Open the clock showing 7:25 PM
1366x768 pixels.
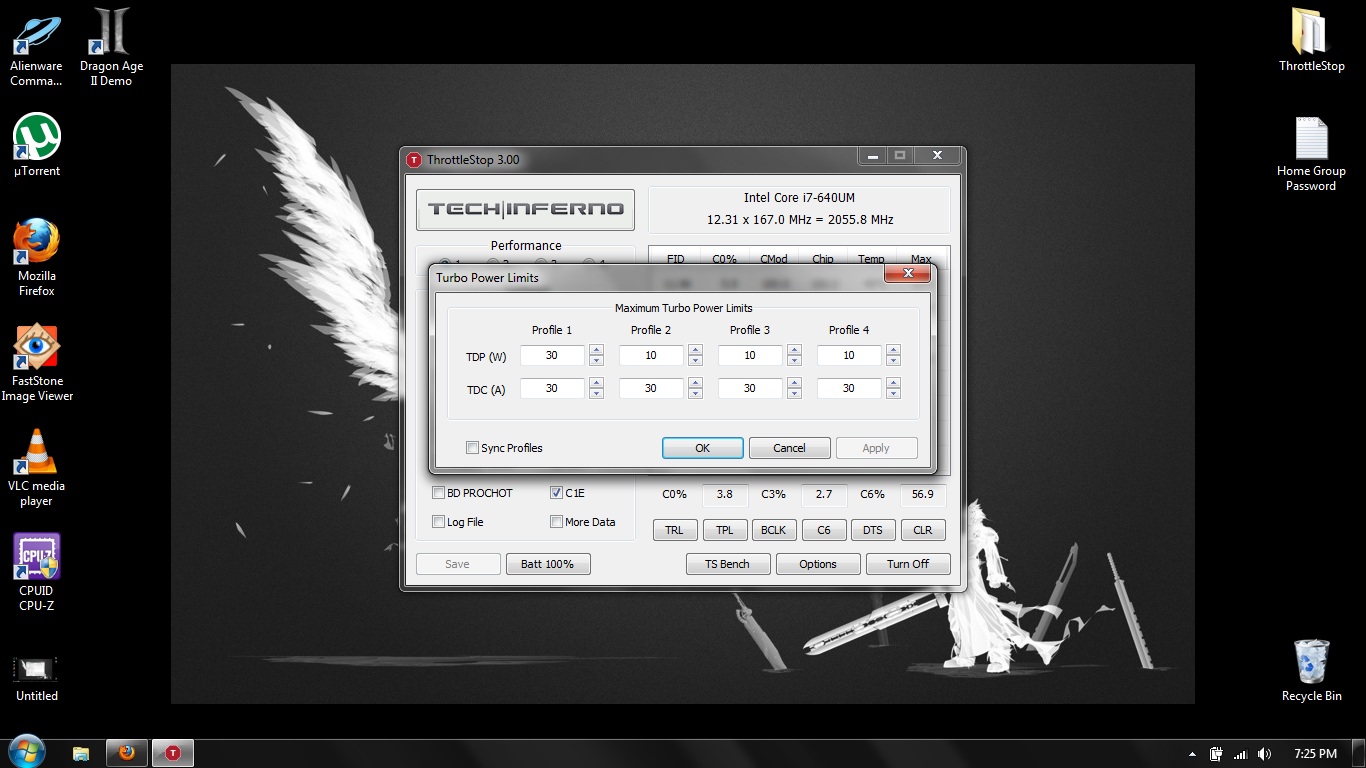coord(1315,754)
